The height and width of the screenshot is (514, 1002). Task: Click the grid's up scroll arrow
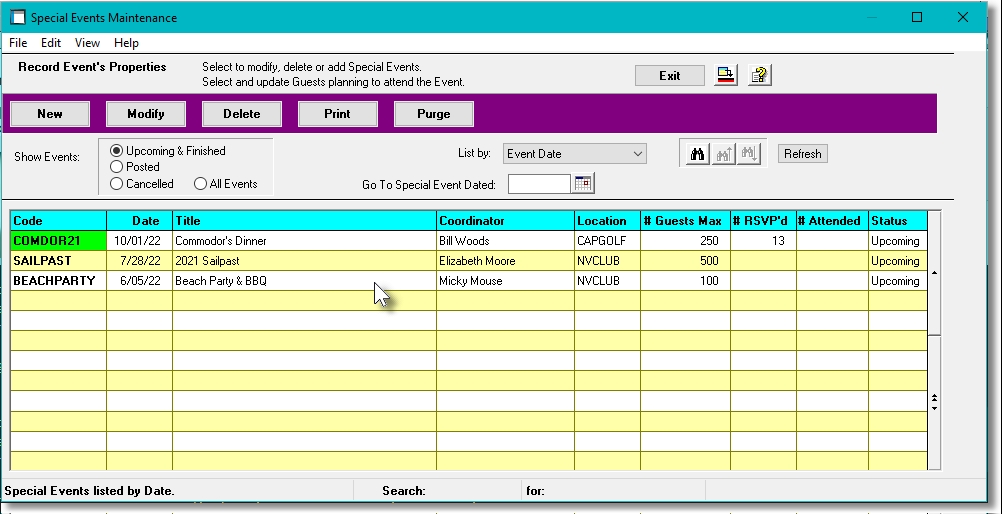point(934,272)
